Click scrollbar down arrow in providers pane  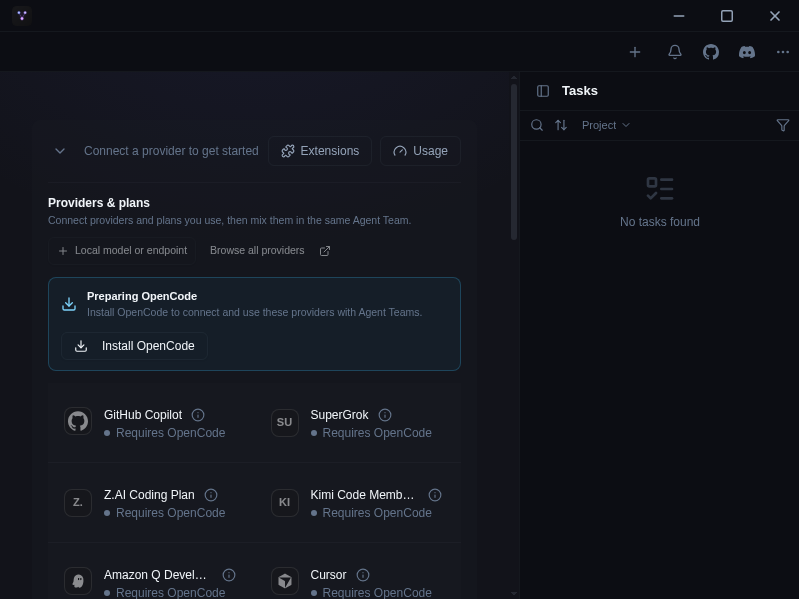[514, 593]
